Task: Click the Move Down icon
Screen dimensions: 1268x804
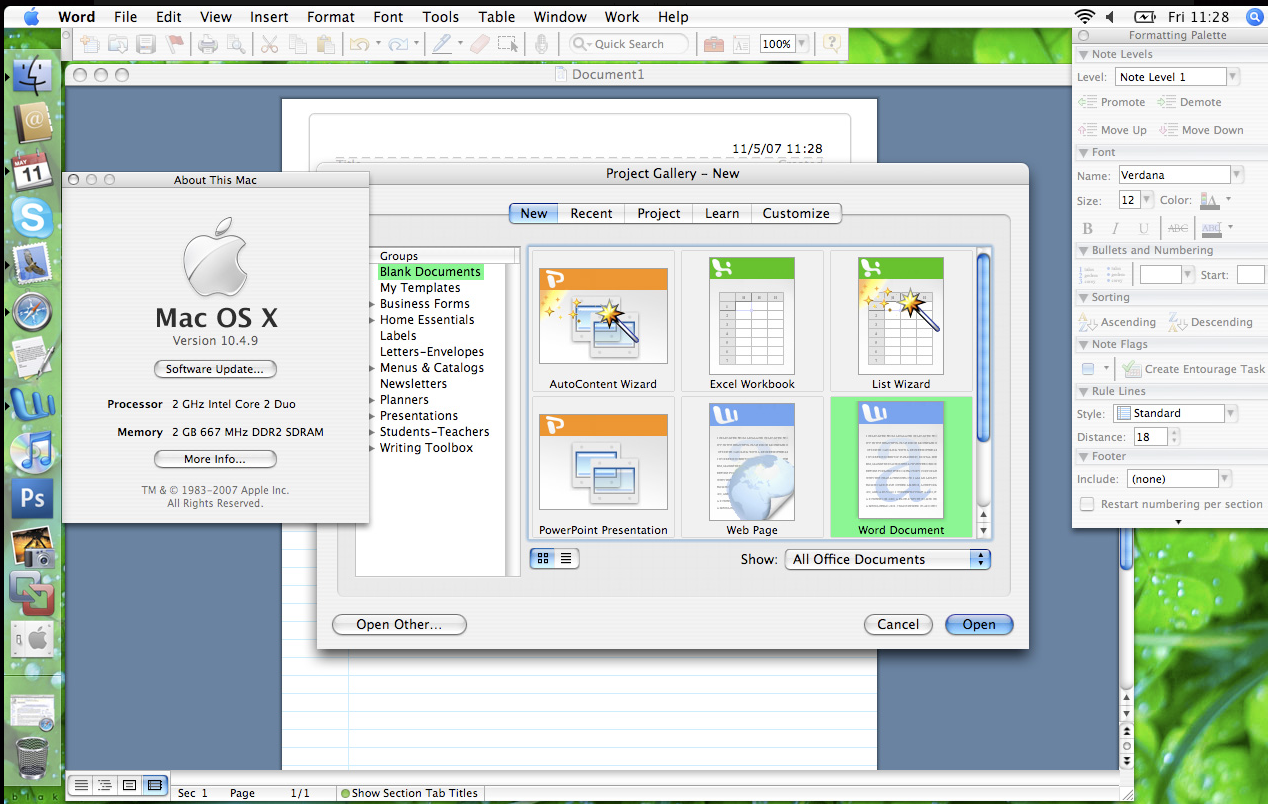Action: (x=1167, y=130)
